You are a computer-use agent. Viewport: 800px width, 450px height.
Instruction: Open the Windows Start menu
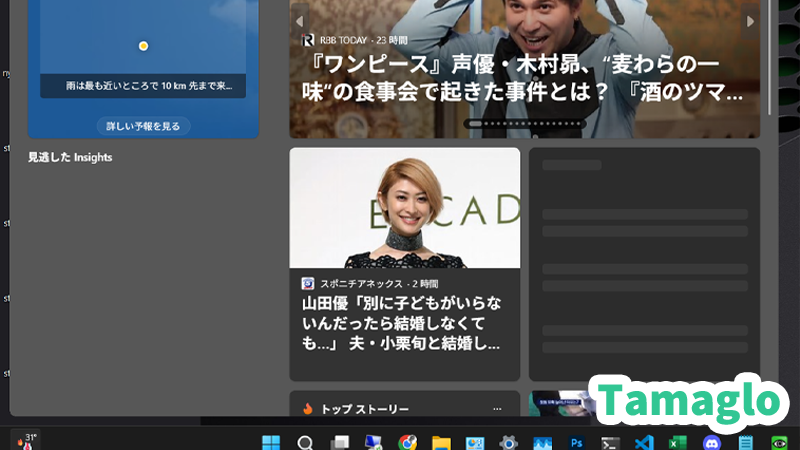pyautogui.click(x=271, y=442)
